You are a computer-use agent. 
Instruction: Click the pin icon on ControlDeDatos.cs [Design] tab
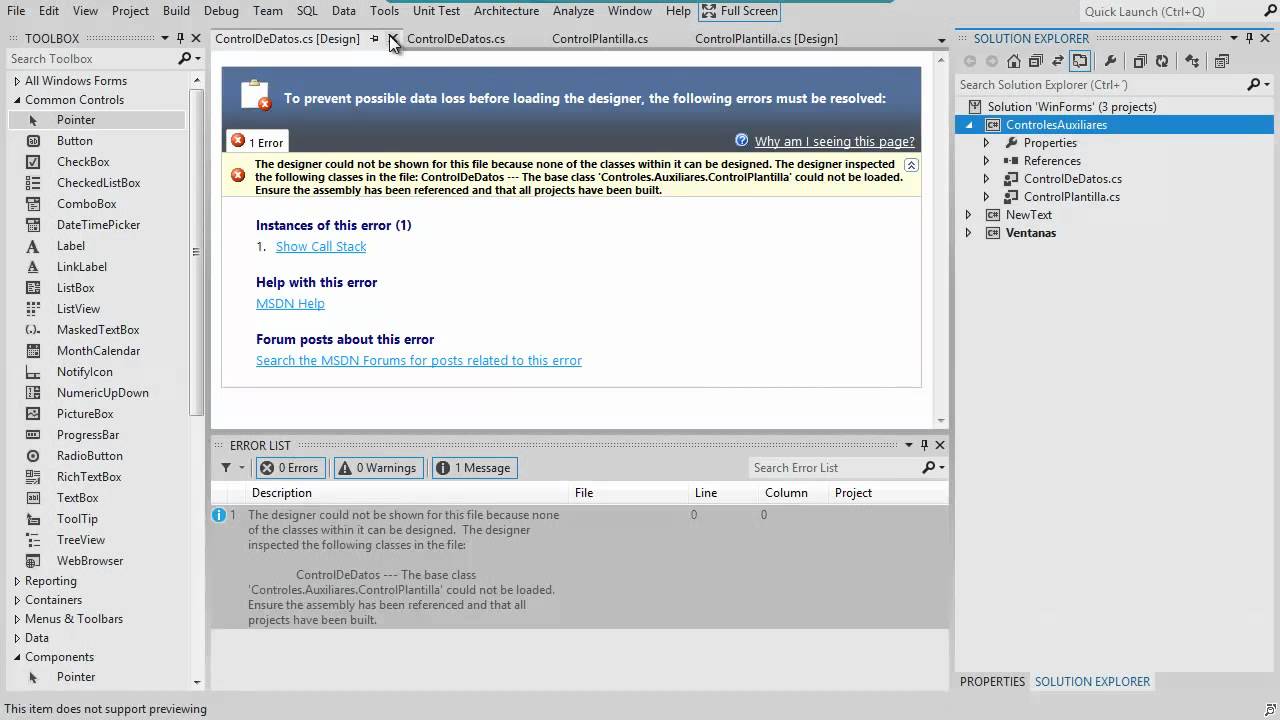[375, 39]
